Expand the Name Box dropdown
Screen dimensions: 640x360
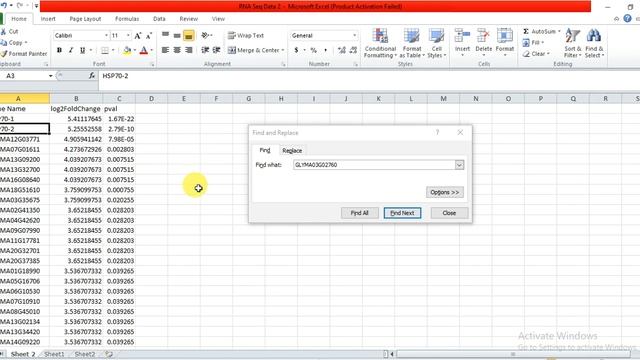(x=51, y=76)
